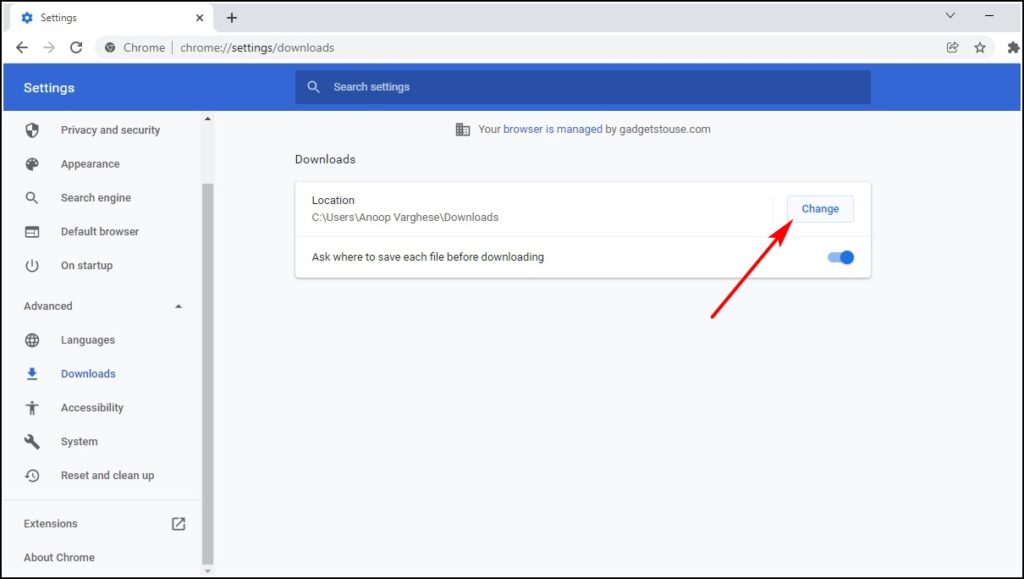
Task: Open About Chrome page
Action: click(59, 557)
